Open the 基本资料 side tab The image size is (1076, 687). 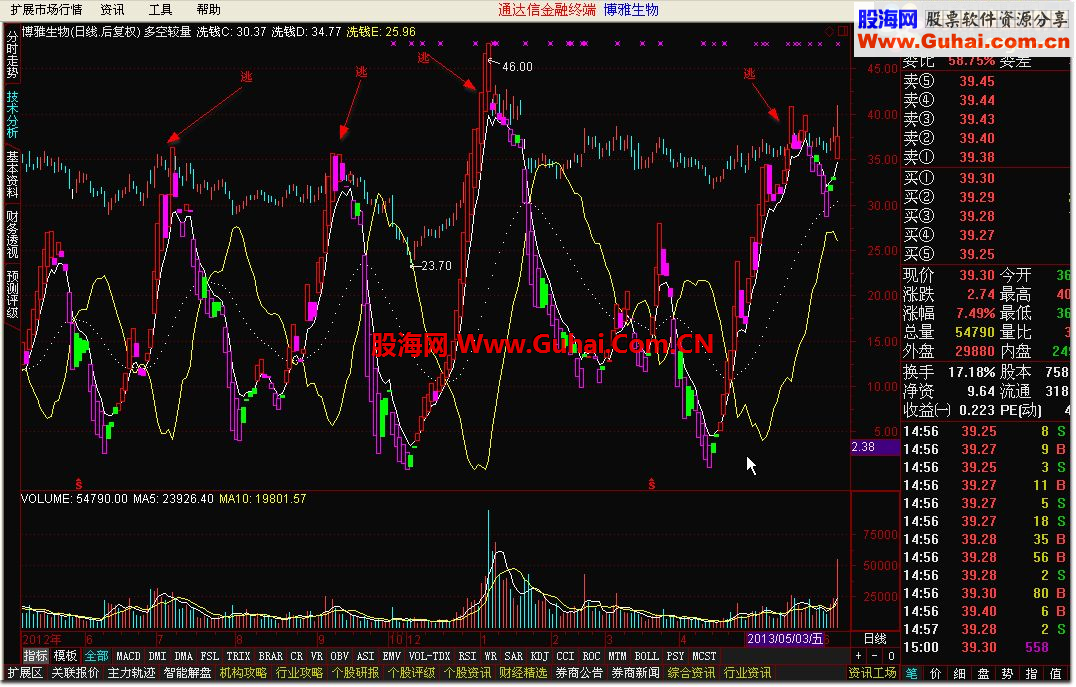click(12, 174)
